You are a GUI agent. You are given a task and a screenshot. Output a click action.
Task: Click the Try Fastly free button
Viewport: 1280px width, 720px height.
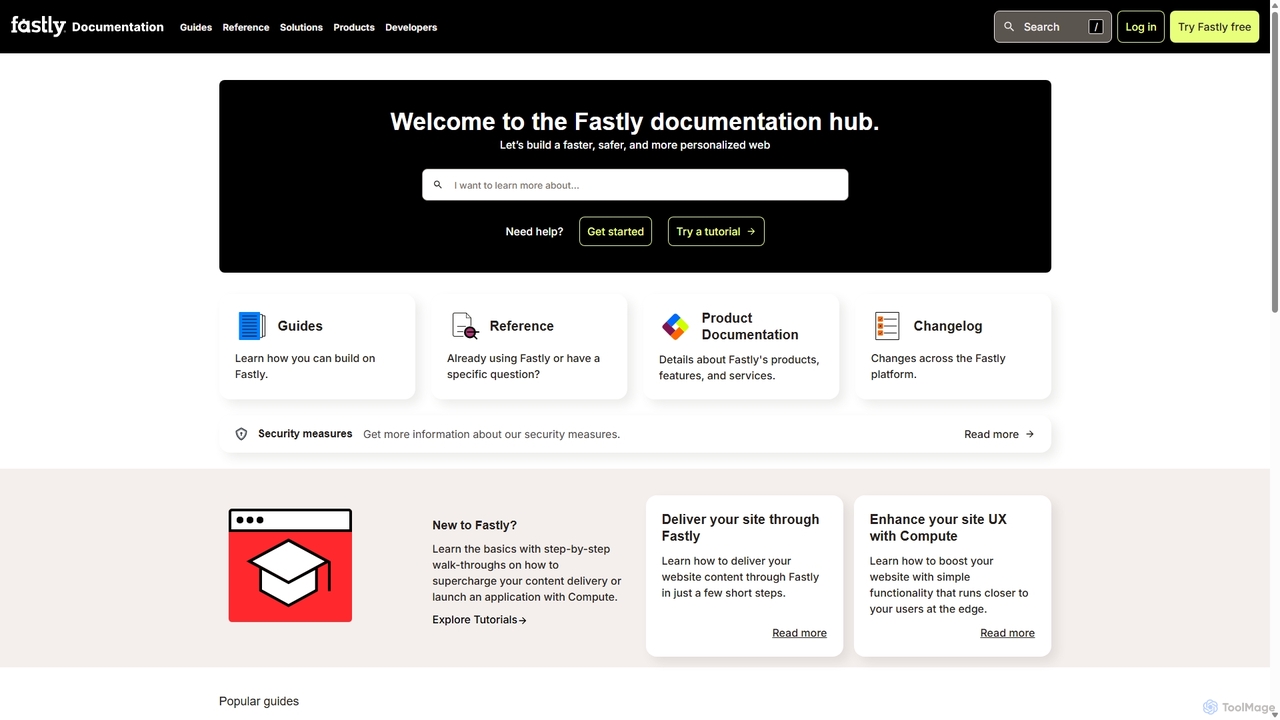(x=1214, y=27)
